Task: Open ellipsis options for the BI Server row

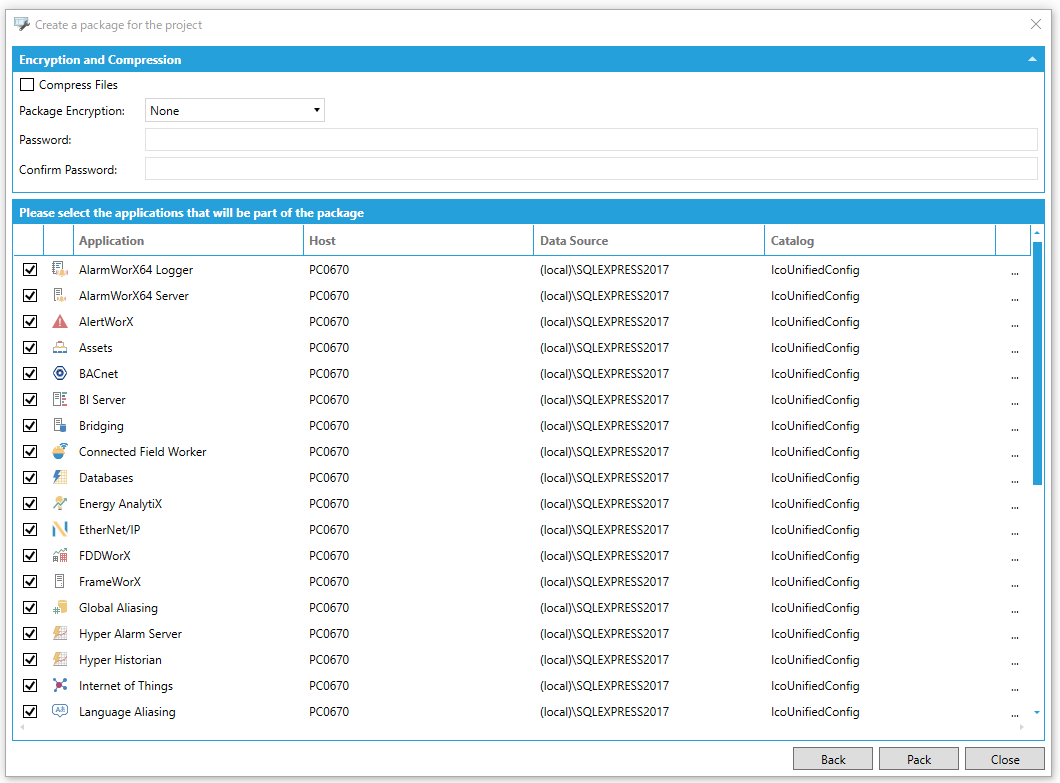Action: point(1014,400)
